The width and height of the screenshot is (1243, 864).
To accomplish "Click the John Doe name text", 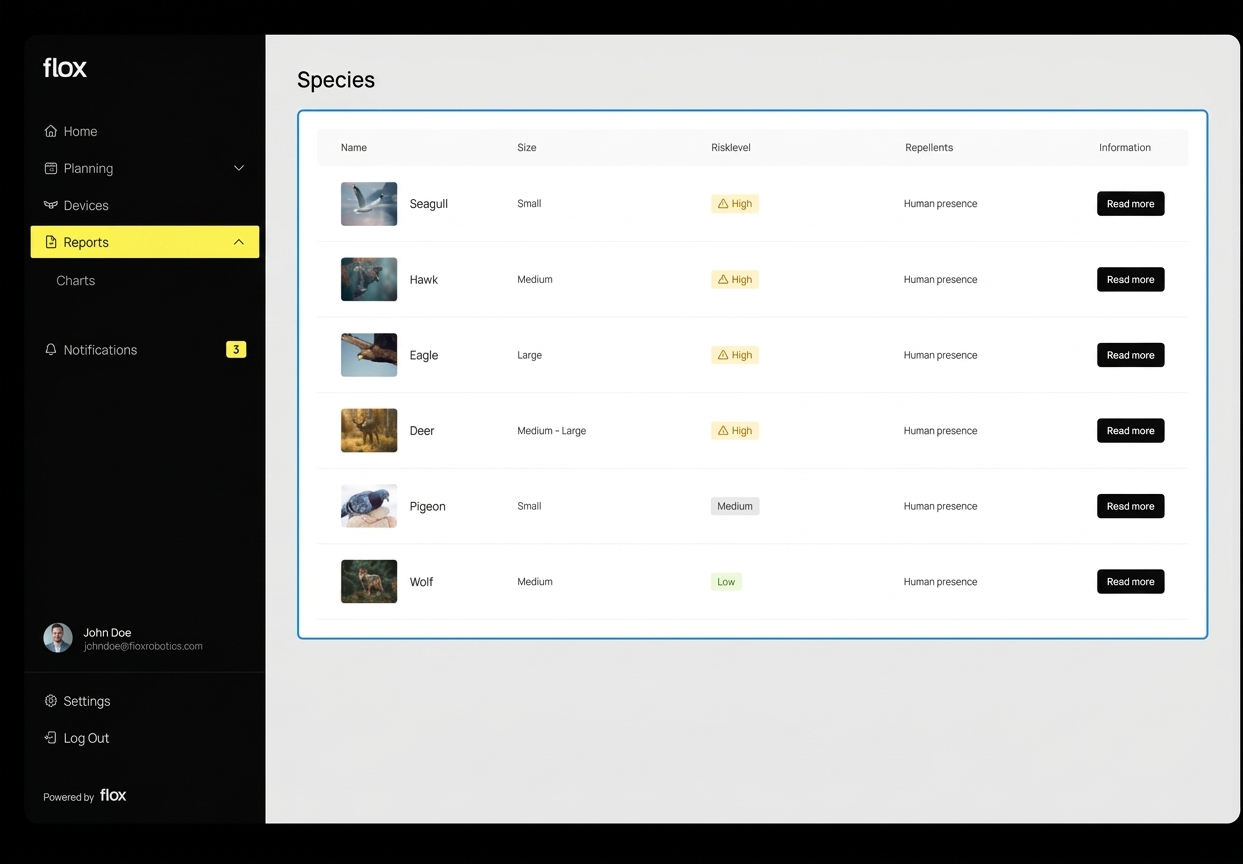I will tap(107, 632).
